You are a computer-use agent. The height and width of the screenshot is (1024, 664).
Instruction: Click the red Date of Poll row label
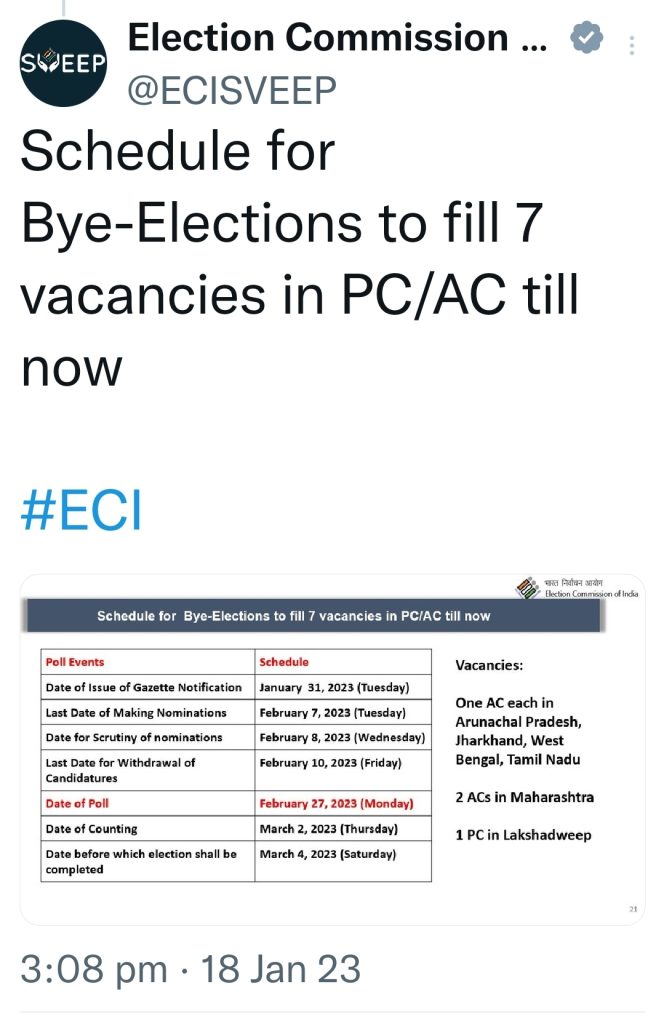tap(77, 803)
